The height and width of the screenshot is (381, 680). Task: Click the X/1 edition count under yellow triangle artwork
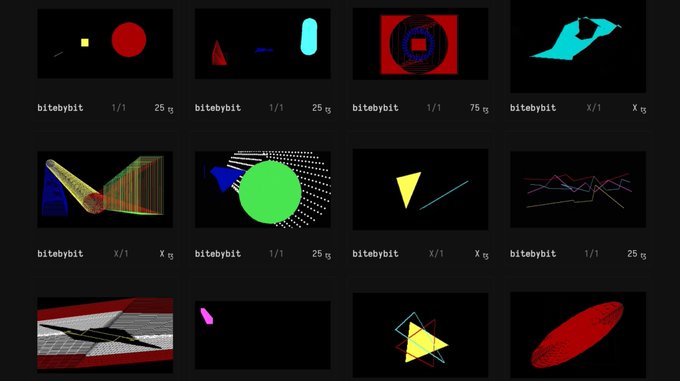coord(436,254)
